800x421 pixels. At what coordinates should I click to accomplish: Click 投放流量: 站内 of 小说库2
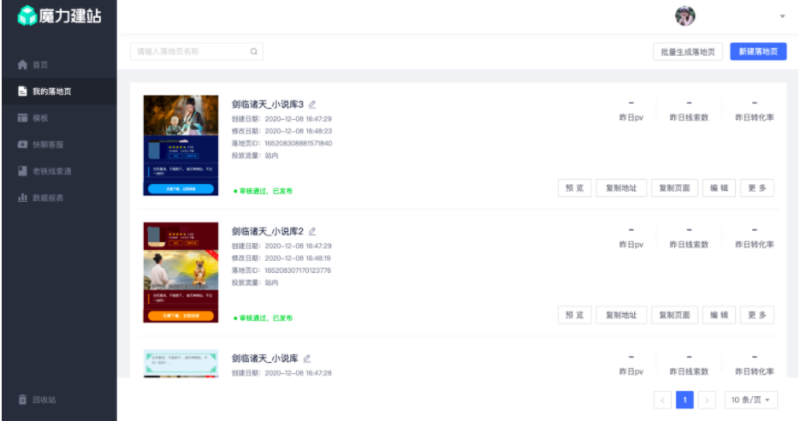tap(255, 283)
